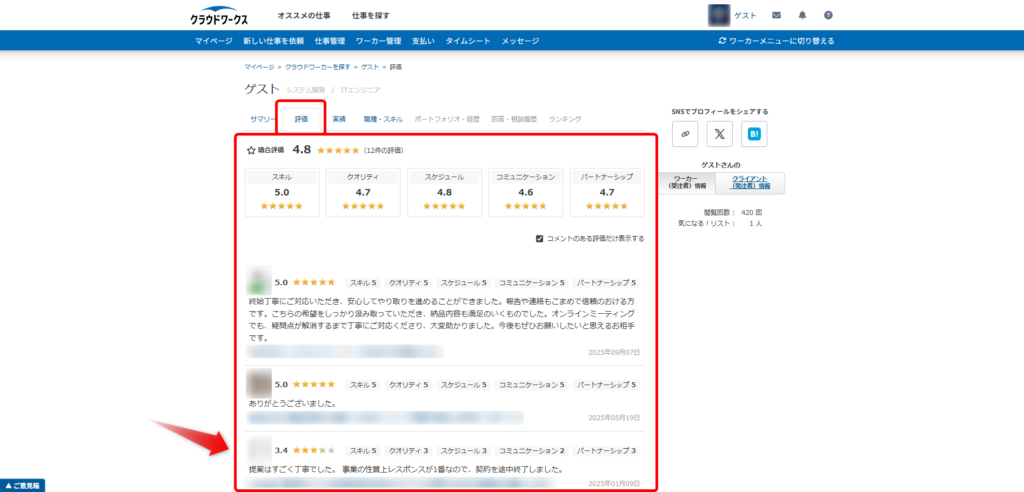Share profile on Hatena Bookmark B! icon
This screenshot has width=1024, height=492.
[755, 133]
